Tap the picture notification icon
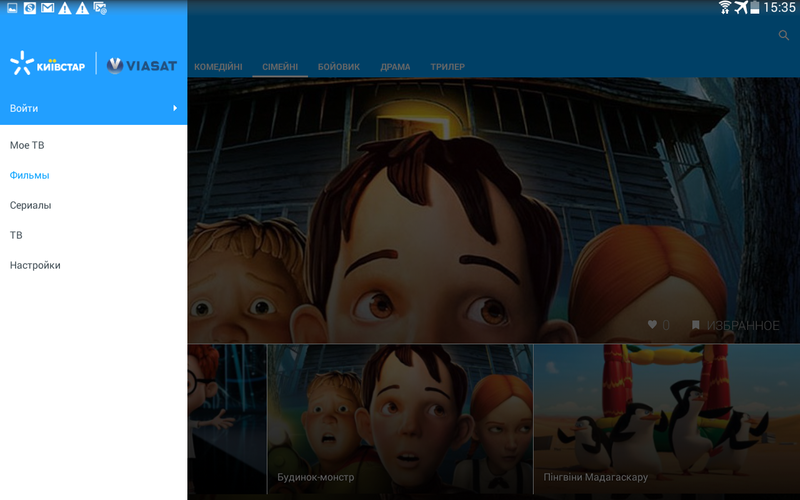This screenshot has height=500, width=800. (x=12, y=8)
